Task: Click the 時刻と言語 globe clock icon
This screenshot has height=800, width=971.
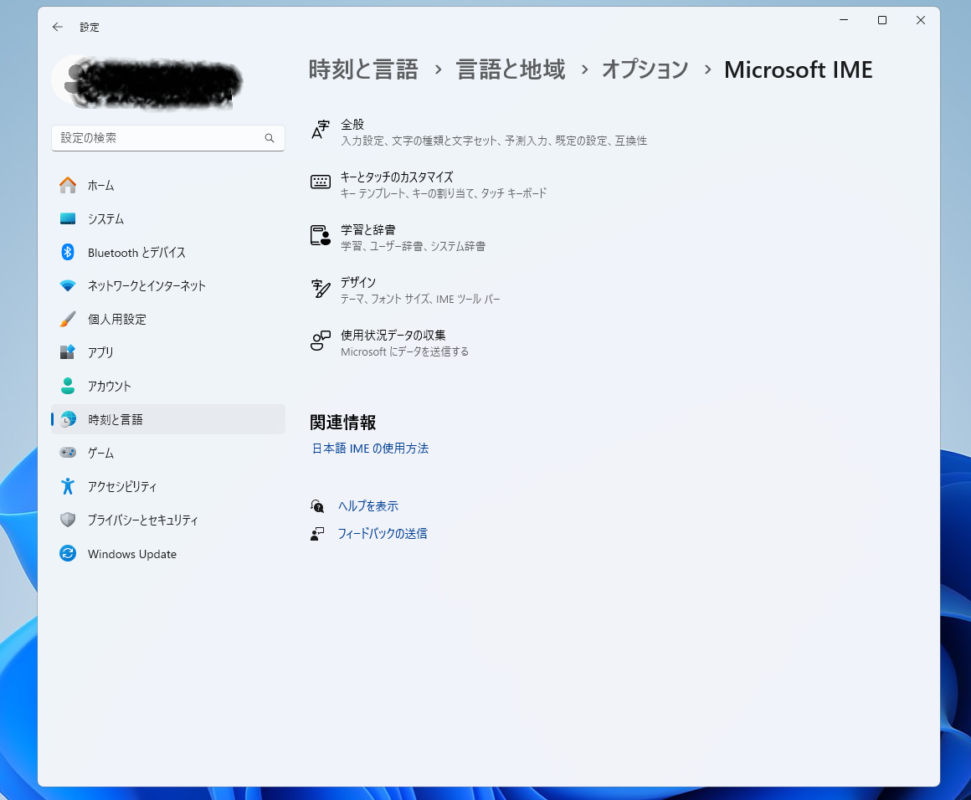Action: (x=67, y=419)
